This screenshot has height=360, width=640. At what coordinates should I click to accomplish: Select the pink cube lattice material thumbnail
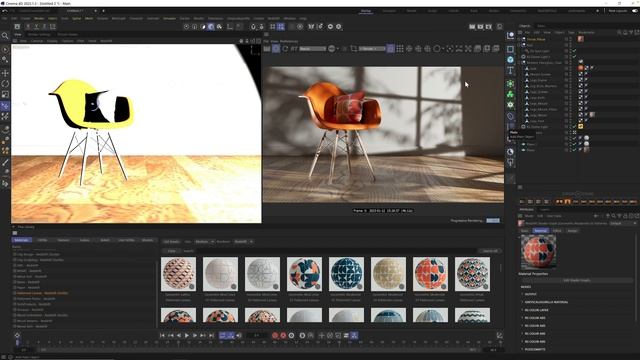(x=178, y=274)
